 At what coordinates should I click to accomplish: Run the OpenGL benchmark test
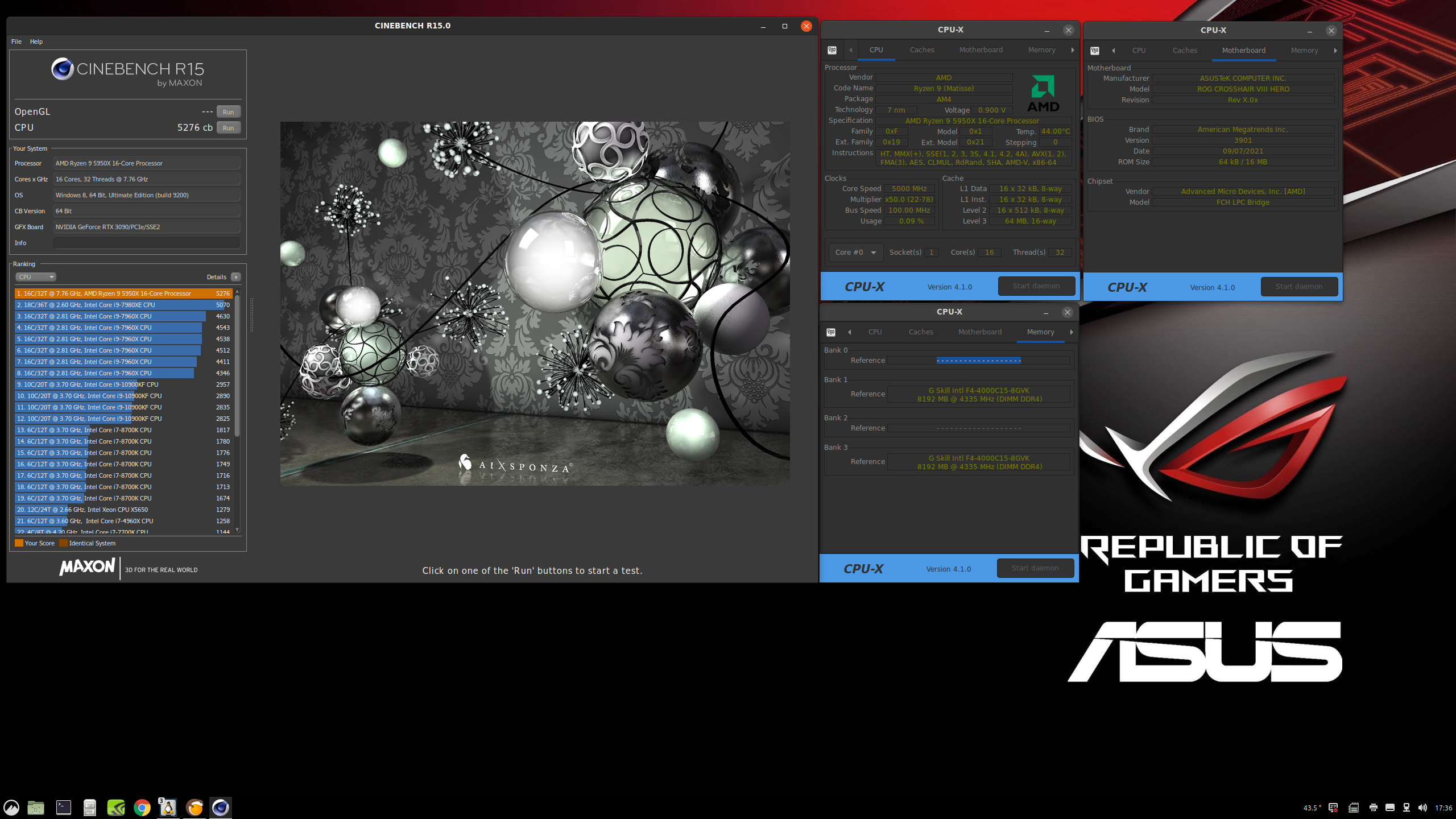coord(228,112)
